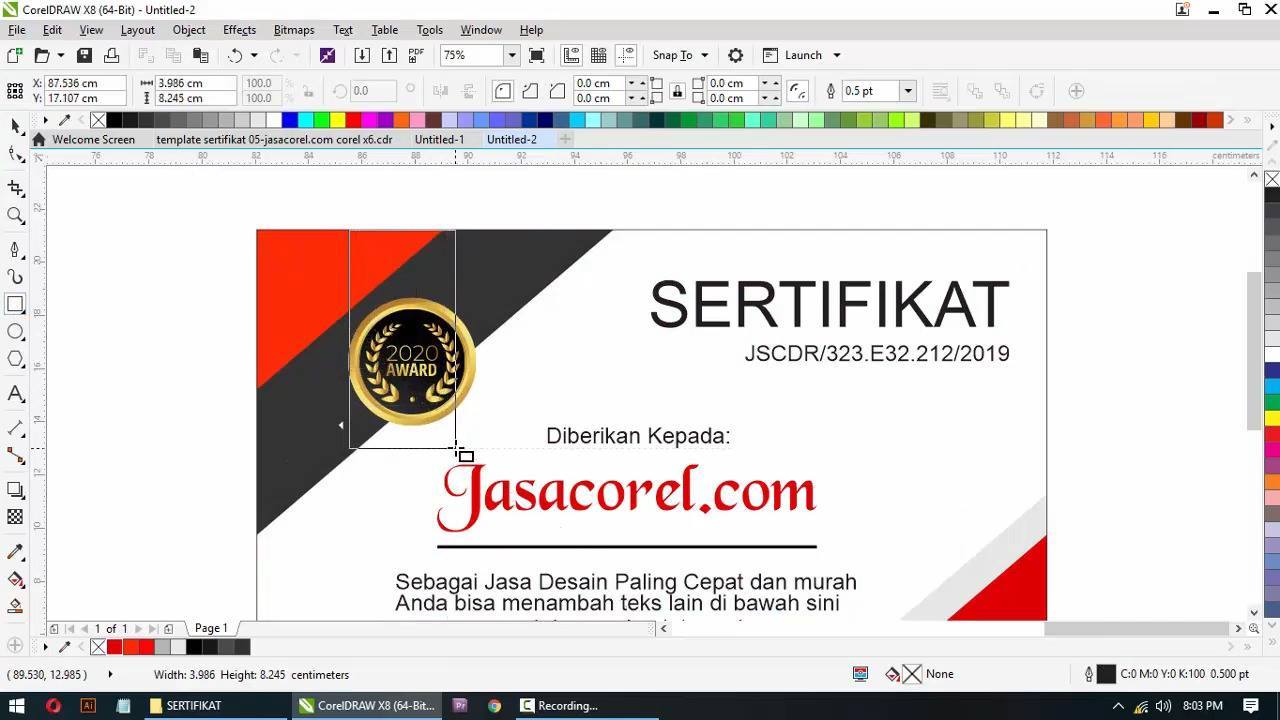Select the Text tool
The width and height of the screenshot is (1280, 720).
pyautogui.click(x=15, y=394)
